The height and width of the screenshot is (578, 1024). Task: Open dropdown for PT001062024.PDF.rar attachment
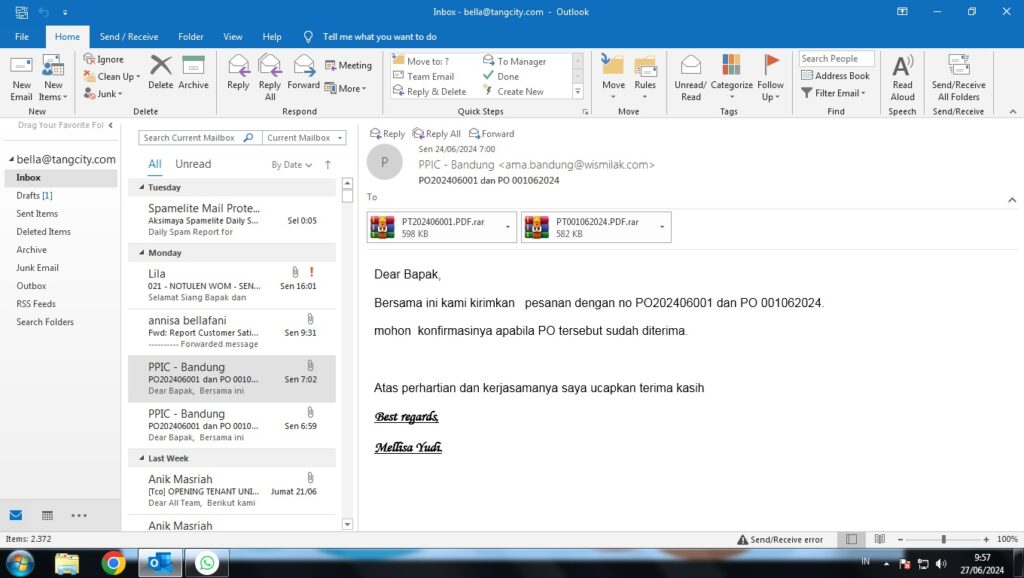click(x=662, y=227)
